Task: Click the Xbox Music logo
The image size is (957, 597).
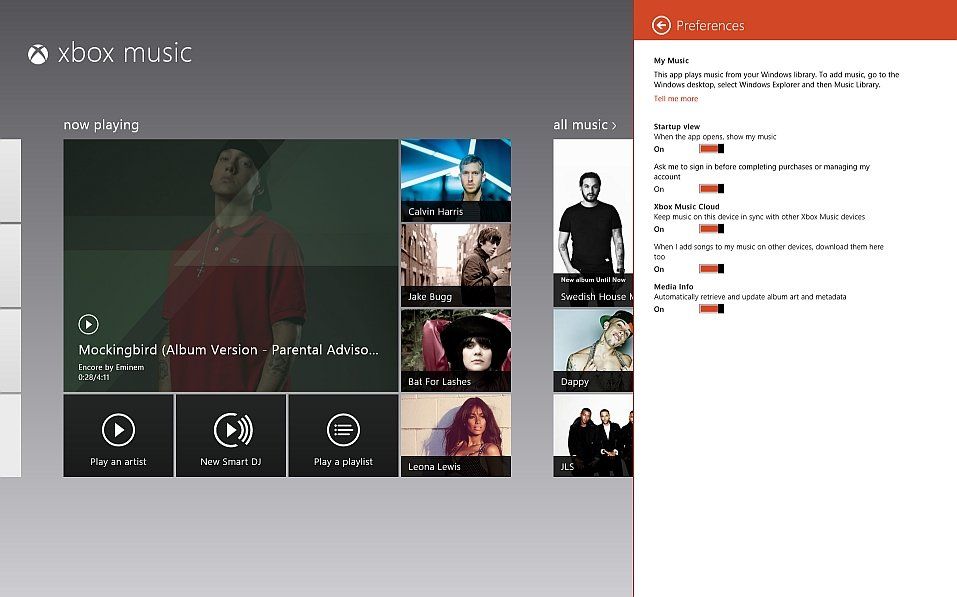Action: click(108, 53)
